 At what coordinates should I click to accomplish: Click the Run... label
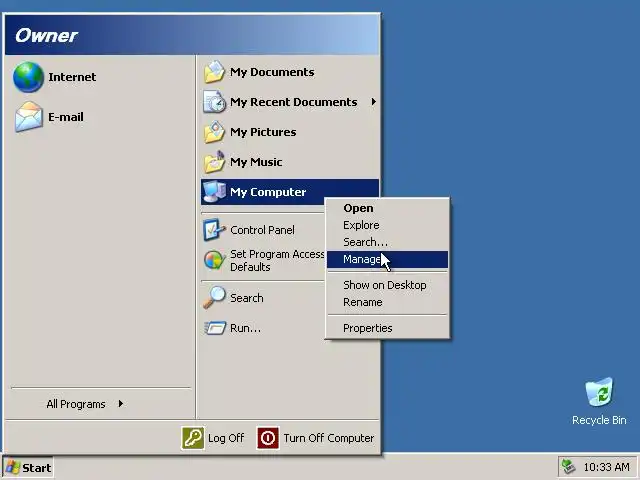[245, 328]
